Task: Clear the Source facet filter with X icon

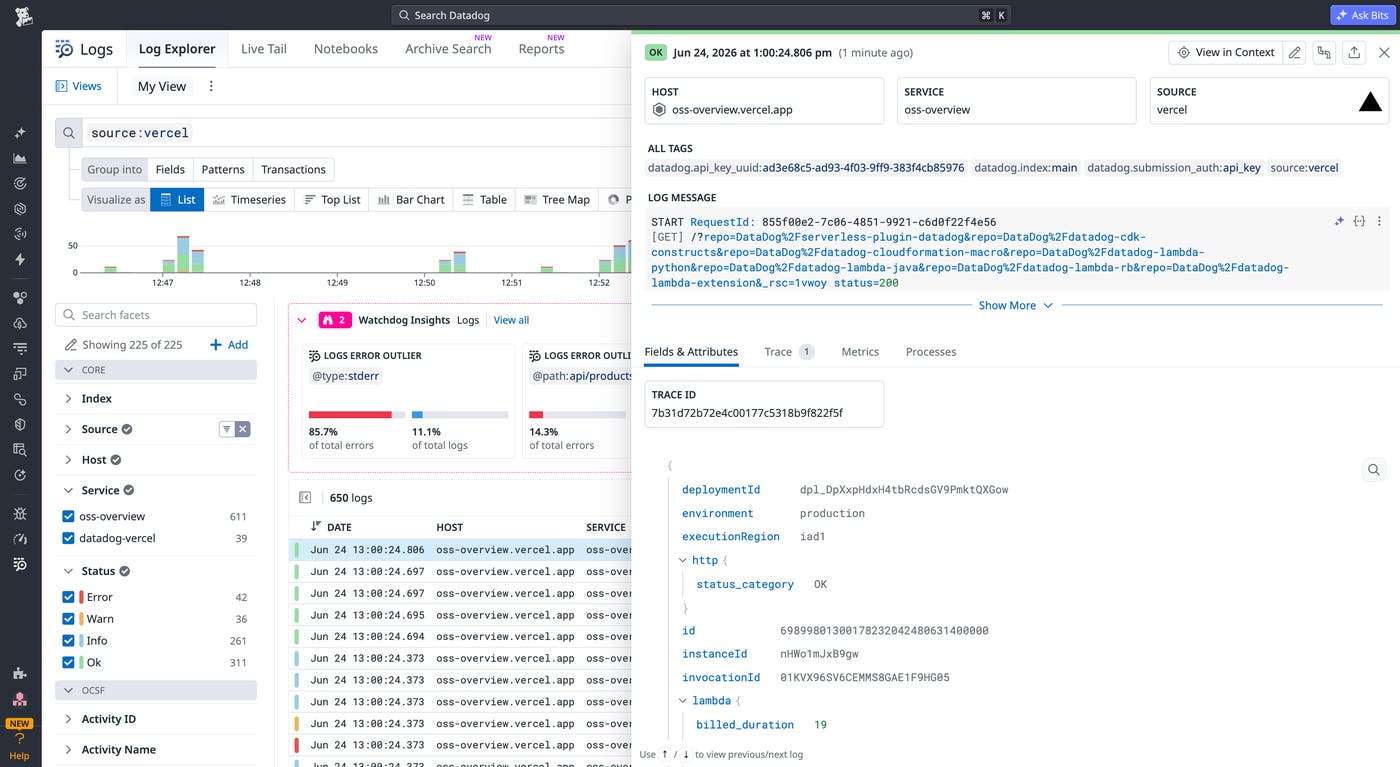Action: [242, 429]
